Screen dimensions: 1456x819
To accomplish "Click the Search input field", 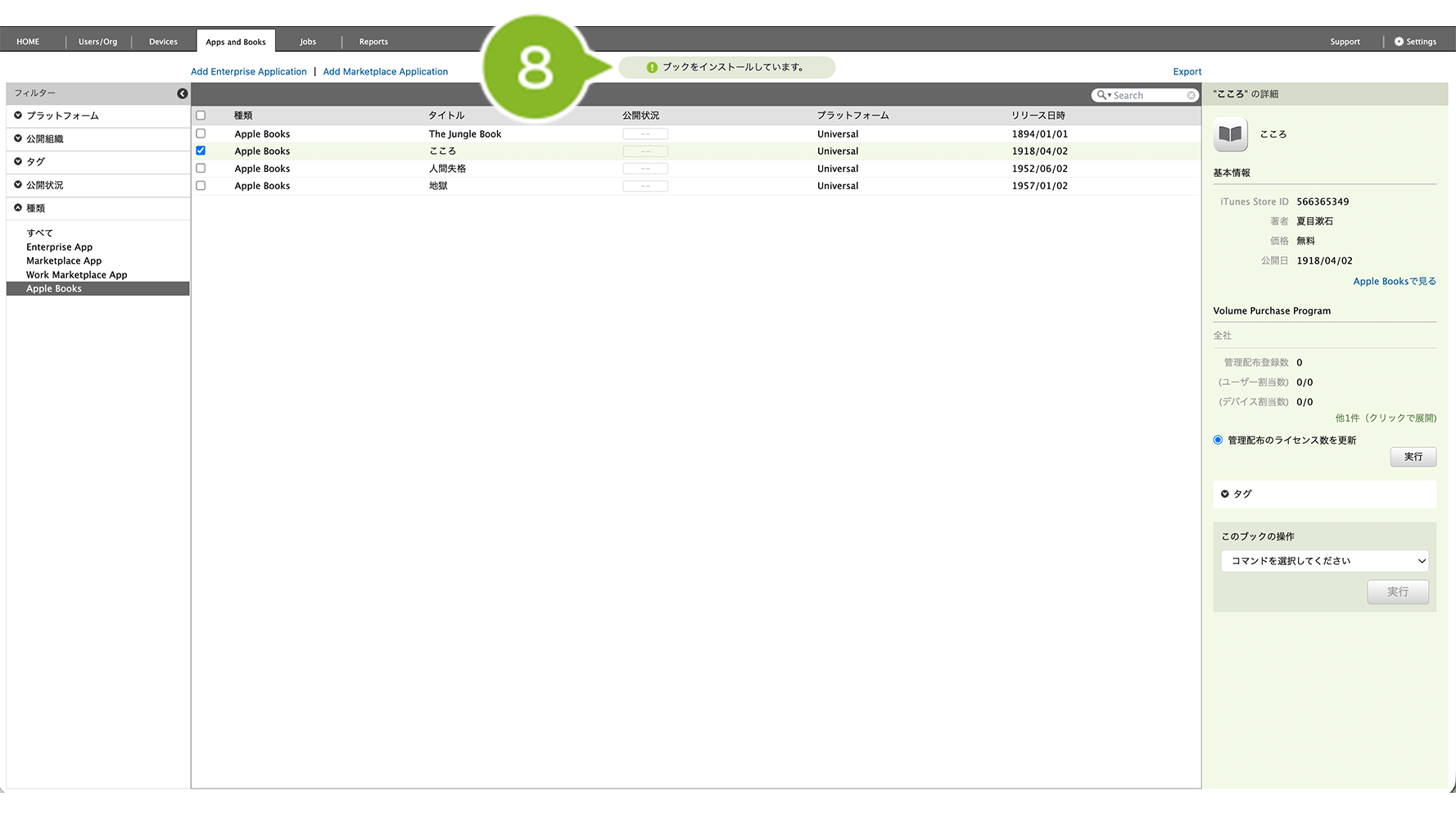I will 1148,96.
